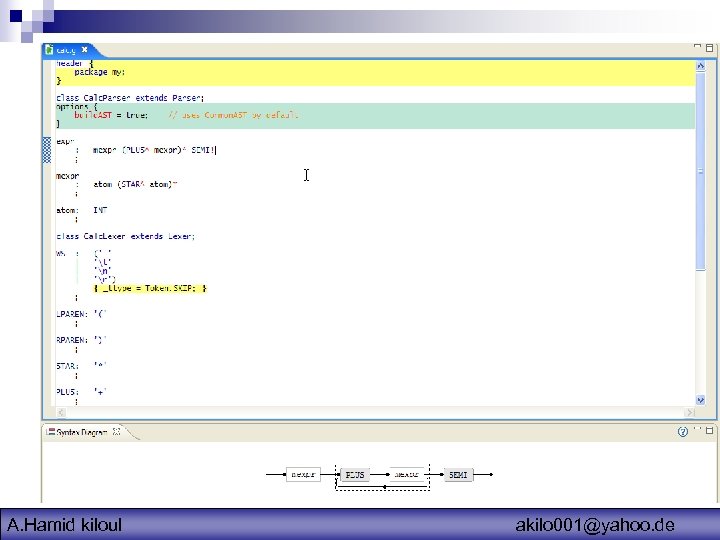The image size is (720, 540).
Task: Minimize the Syntax Diagram panel
Action: pos(698,429)
